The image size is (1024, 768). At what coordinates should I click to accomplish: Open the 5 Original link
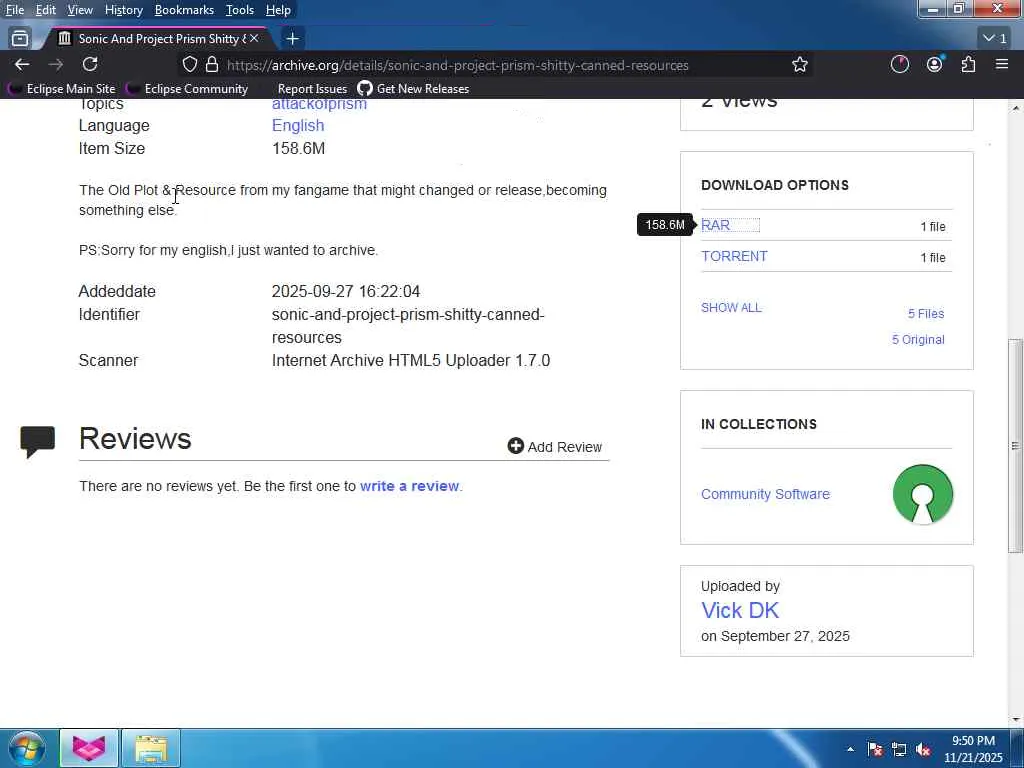(x=918, y=340)
